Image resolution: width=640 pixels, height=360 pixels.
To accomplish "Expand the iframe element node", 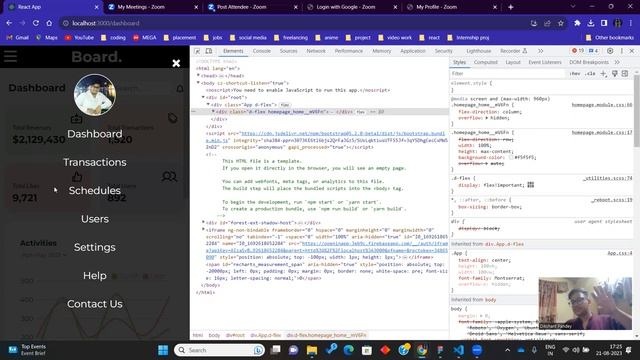I will [203, 230].
